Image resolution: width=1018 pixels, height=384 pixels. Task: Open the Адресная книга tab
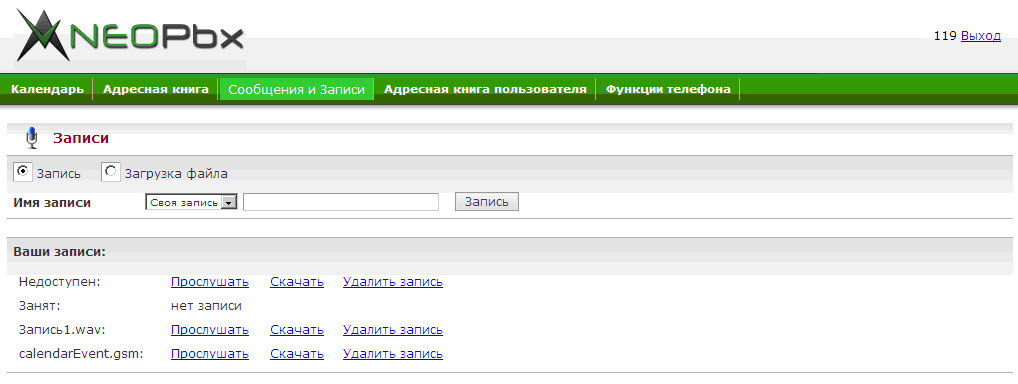click(156, 89)
